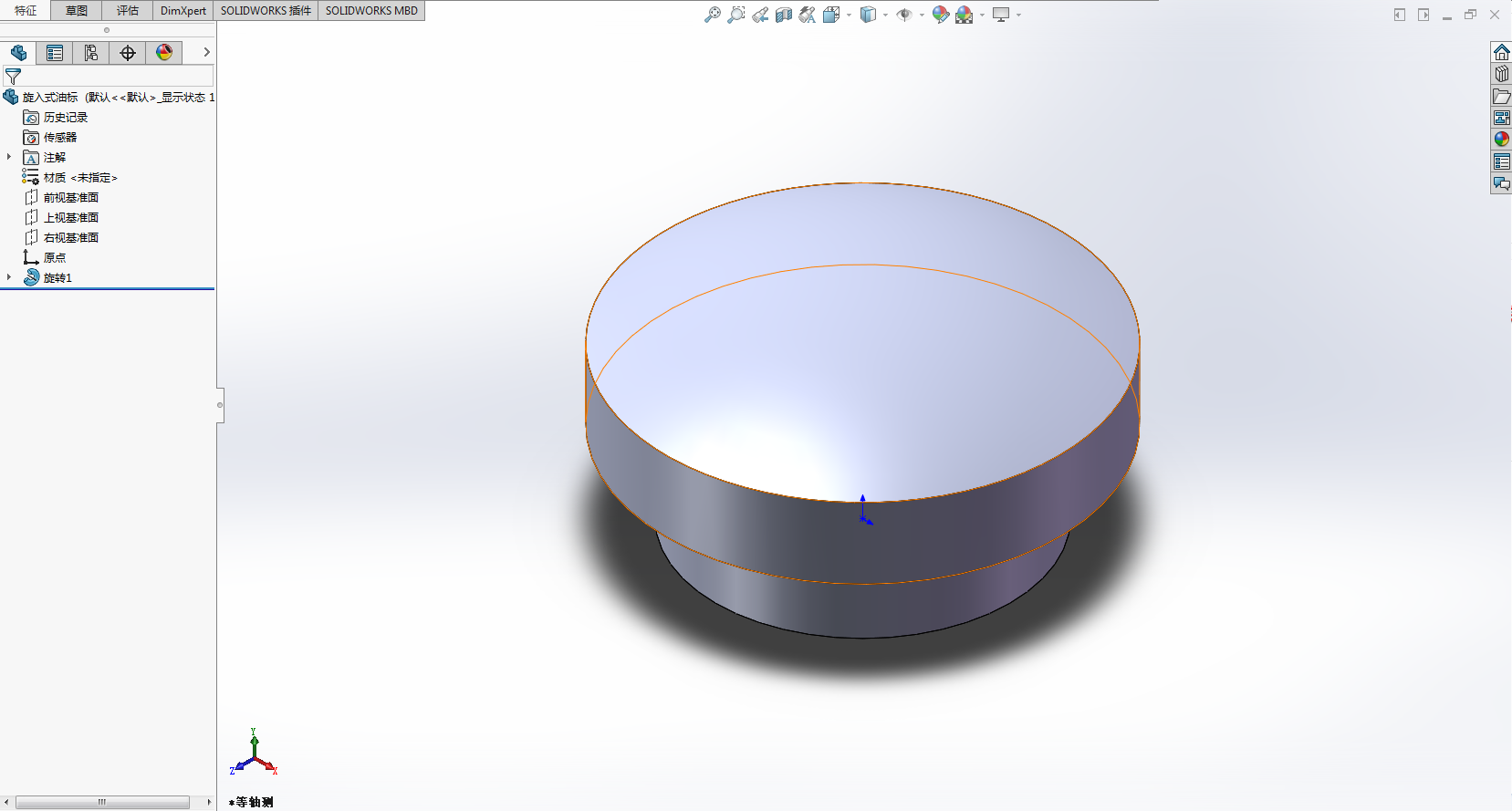Switch to the SOLIDWORKS MBD tab
The height and width of the screenshot is (811, 1512).
[371, 11]
